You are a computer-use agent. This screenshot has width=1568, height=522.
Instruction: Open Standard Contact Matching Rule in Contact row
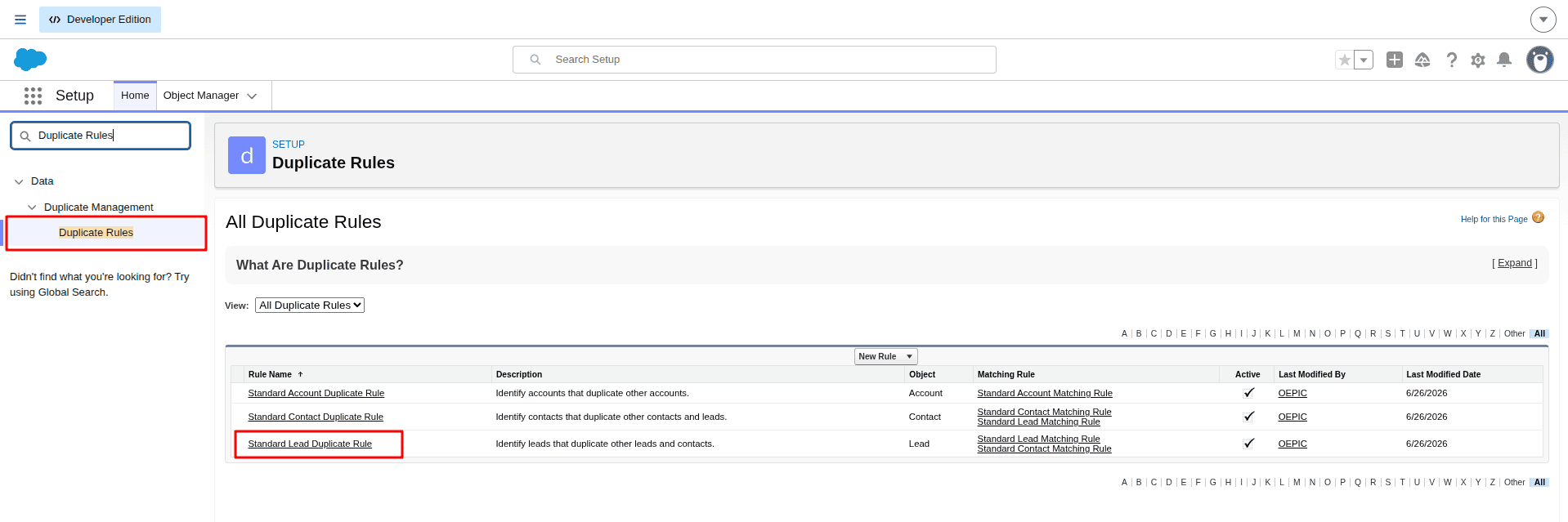coord(1044,413)
